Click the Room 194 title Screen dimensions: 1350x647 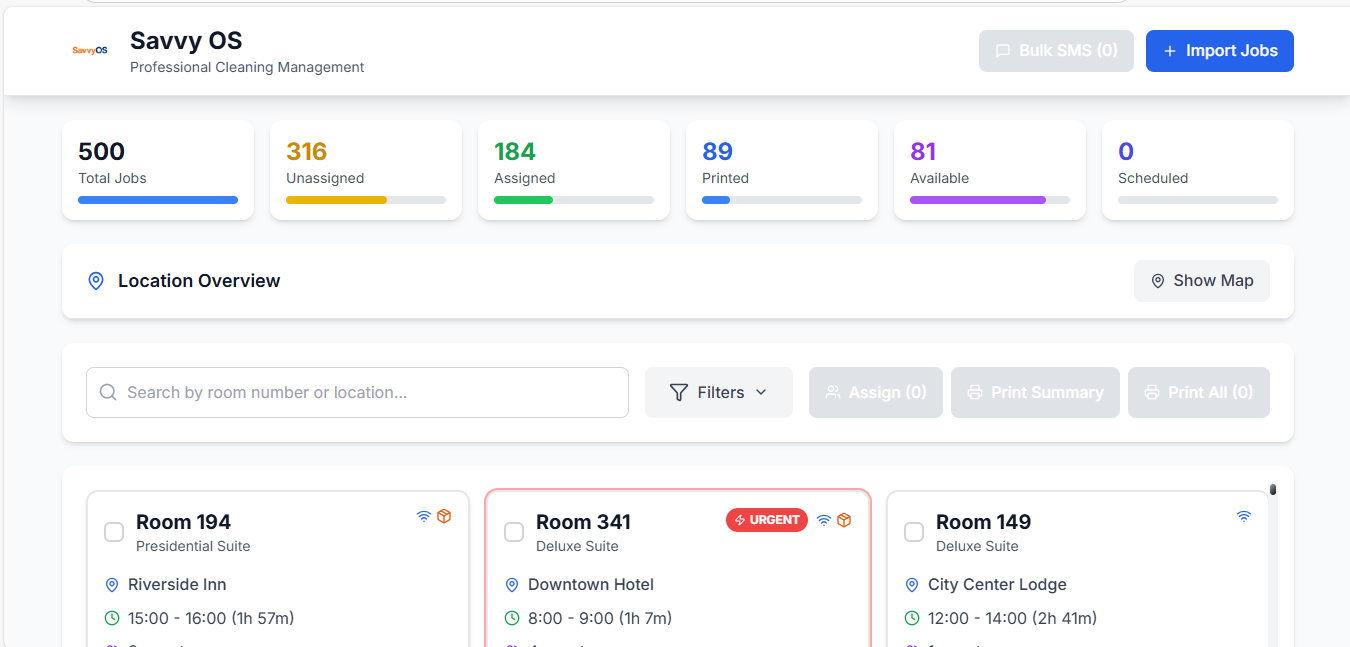pos(183,522)
